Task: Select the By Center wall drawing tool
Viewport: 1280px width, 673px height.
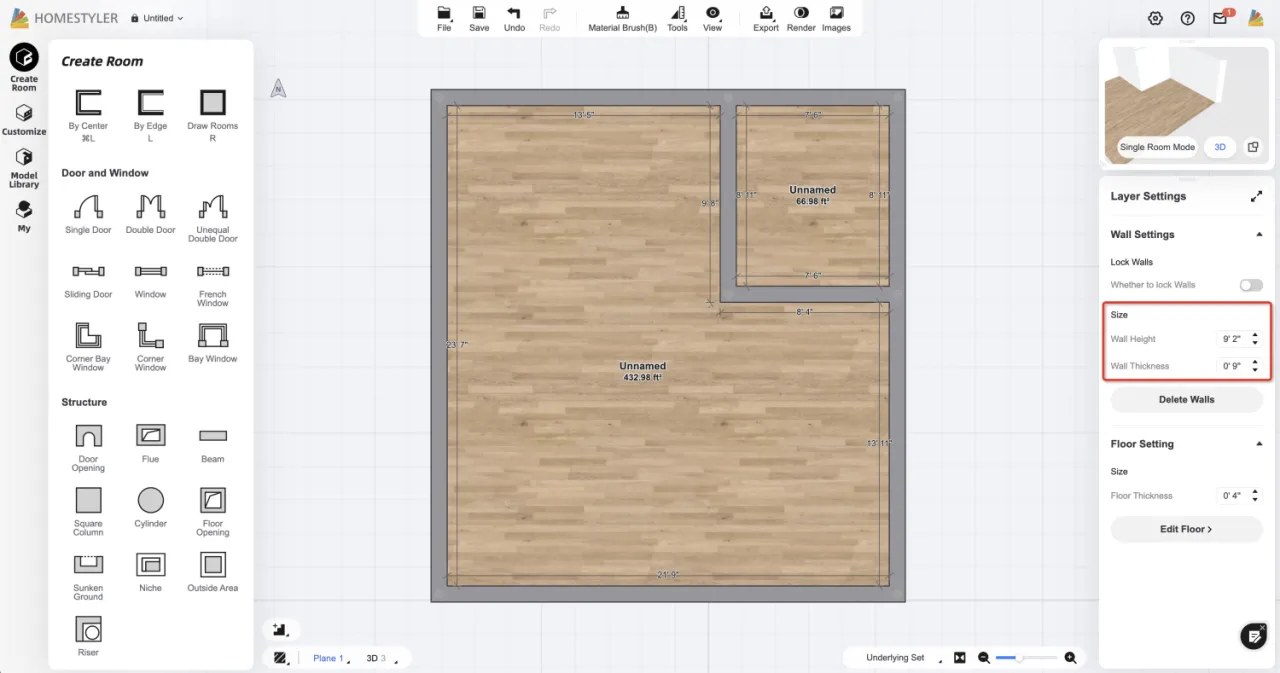Action: click(x=88, y=103)
